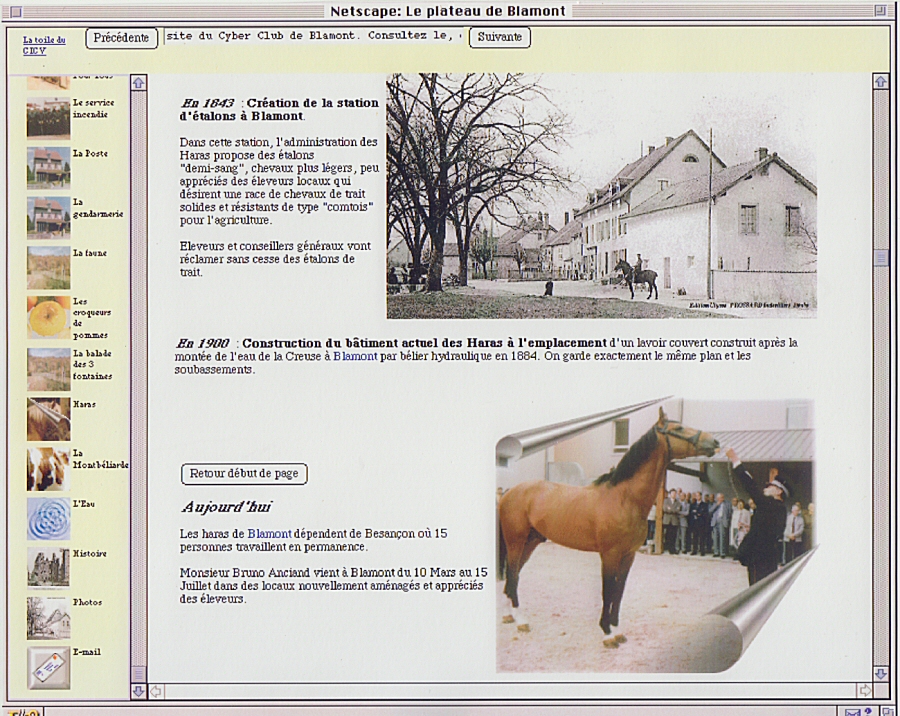Select the apple icon for Les croqueurs de pommes
900x716 pixels.
tap(48, 317)
